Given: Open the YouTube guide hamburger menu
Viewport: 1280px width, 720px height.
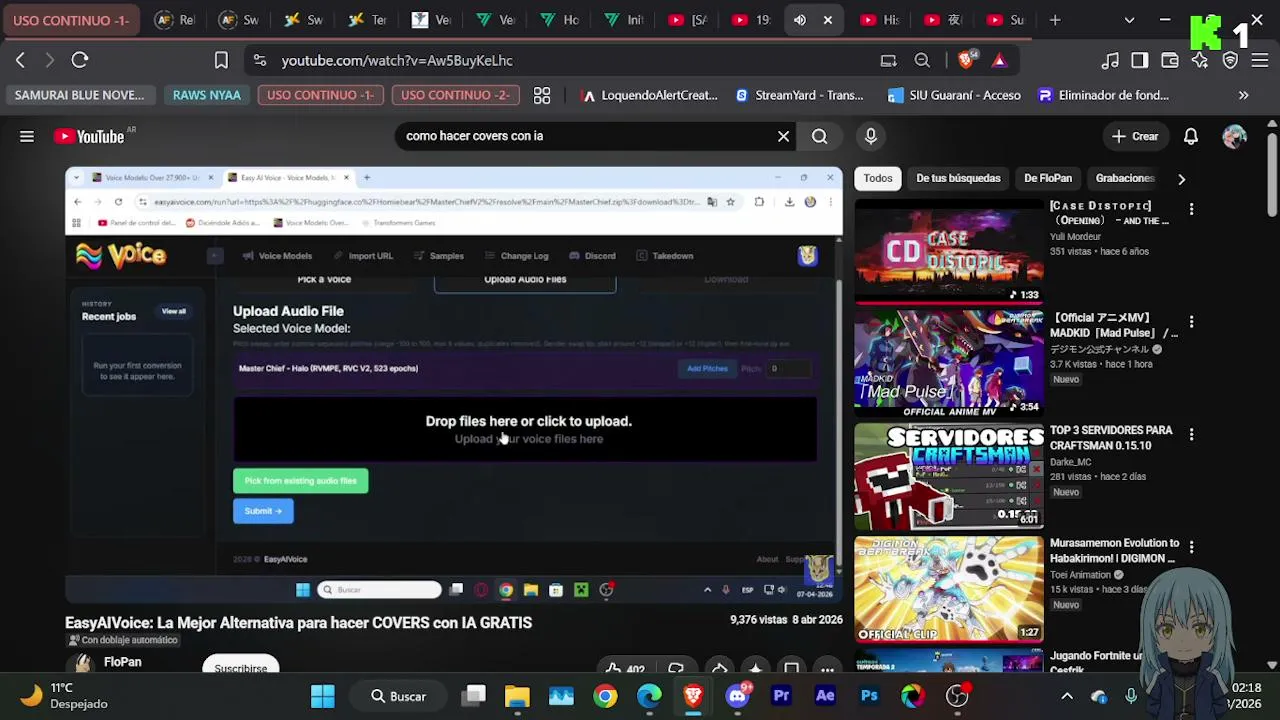Looking at the screenshot, I should (x=27, y=136).
